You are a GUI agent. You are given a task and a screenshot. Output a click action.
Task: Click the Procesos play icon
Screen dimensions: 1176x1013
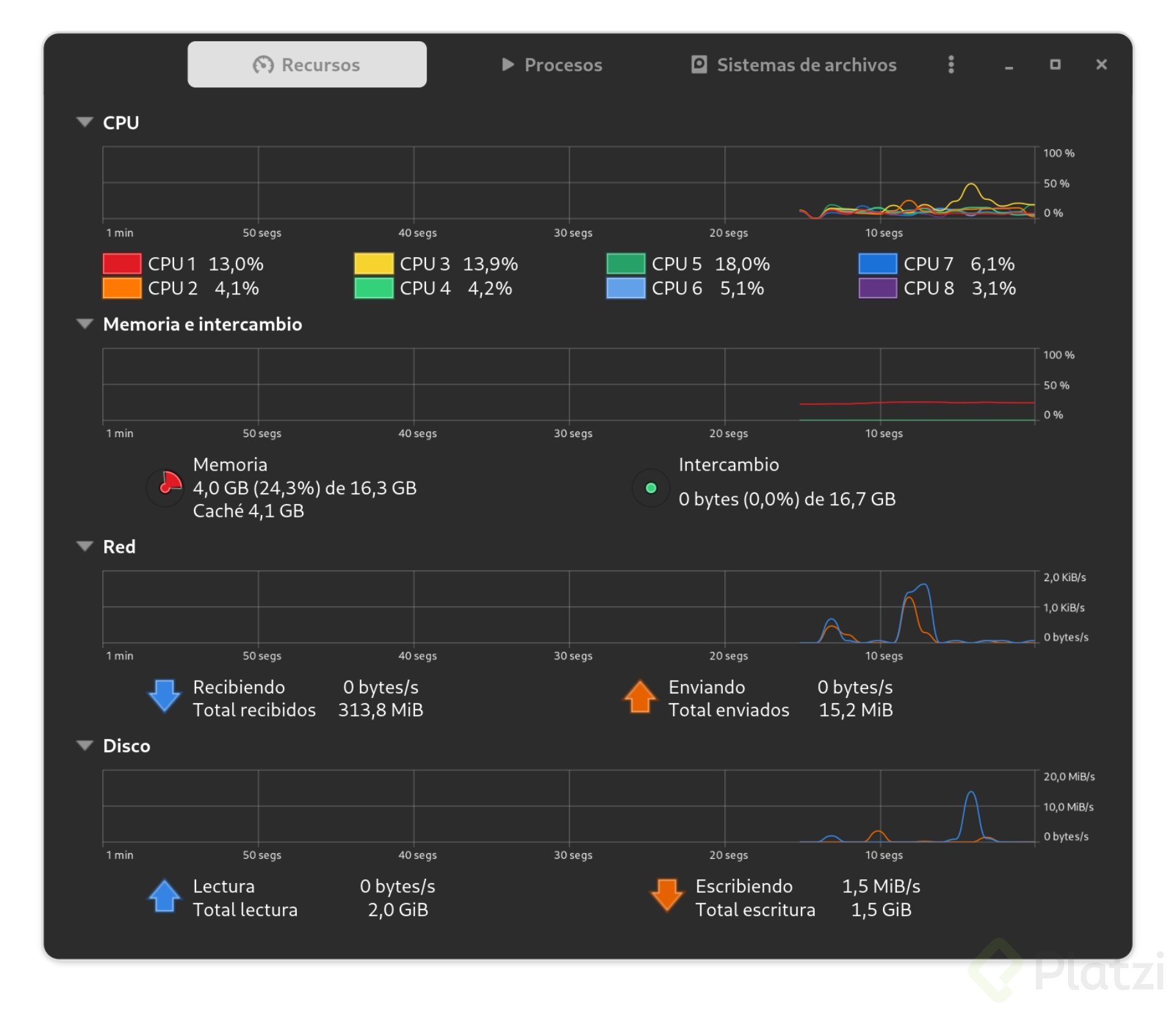[x=508, y=64]
